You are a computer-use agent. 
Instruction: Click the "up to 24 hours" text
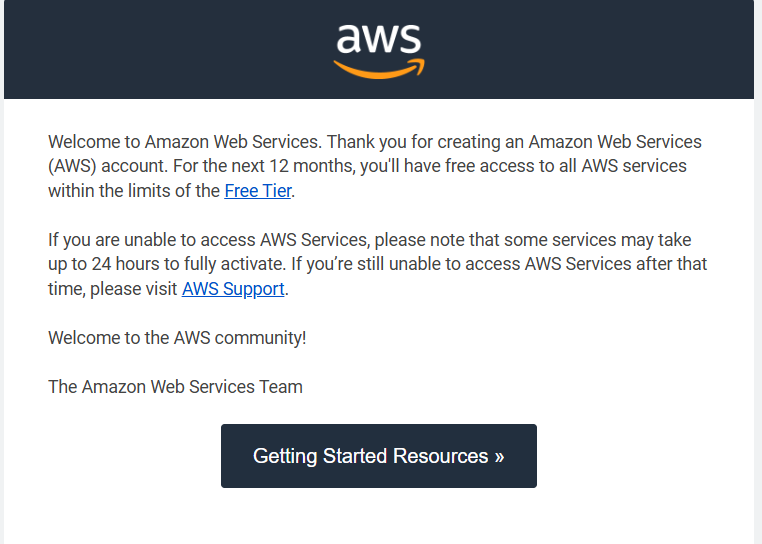coord(103,264)
